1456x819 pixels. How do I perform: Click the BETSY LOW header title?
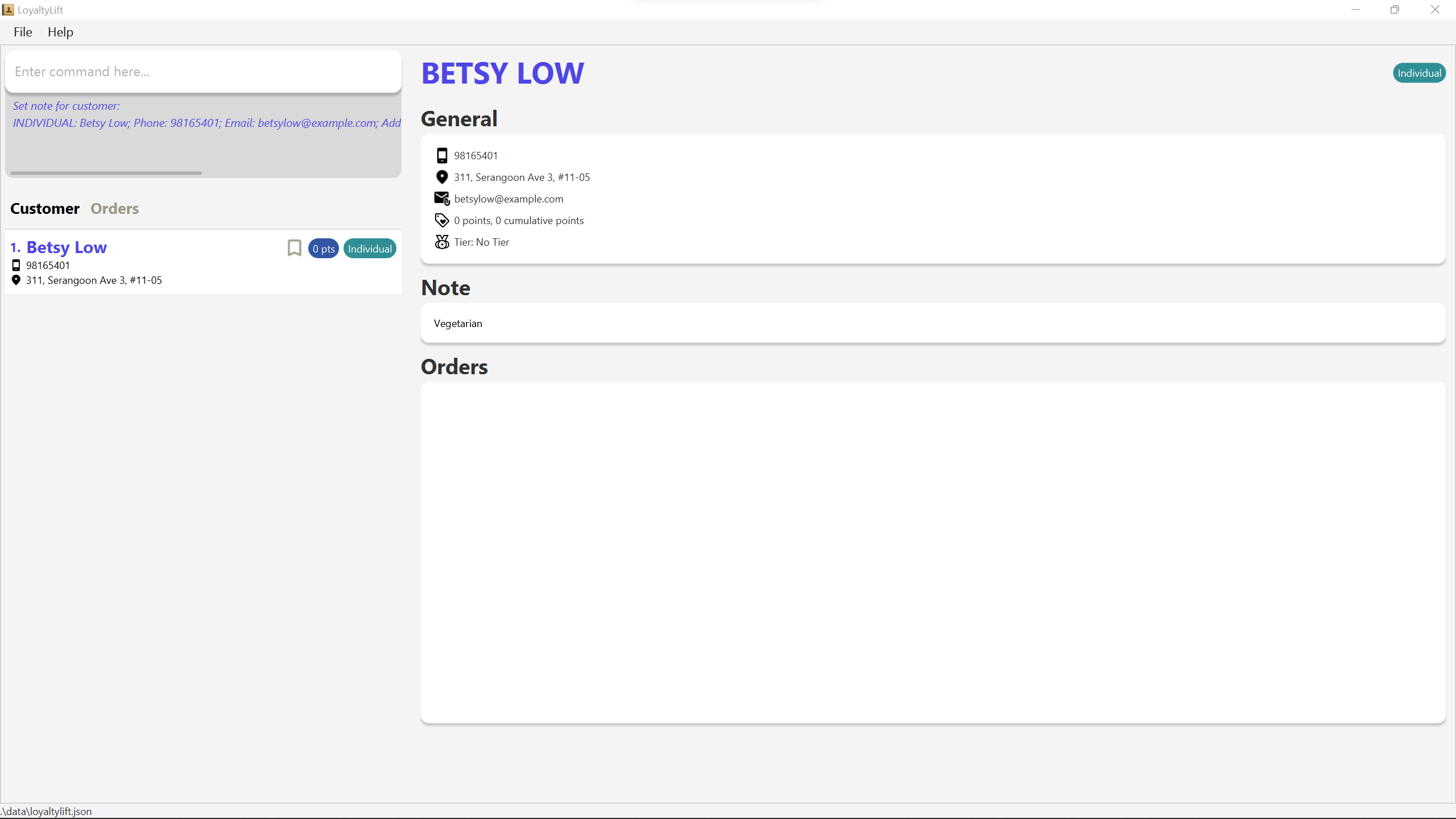point(503,73)
